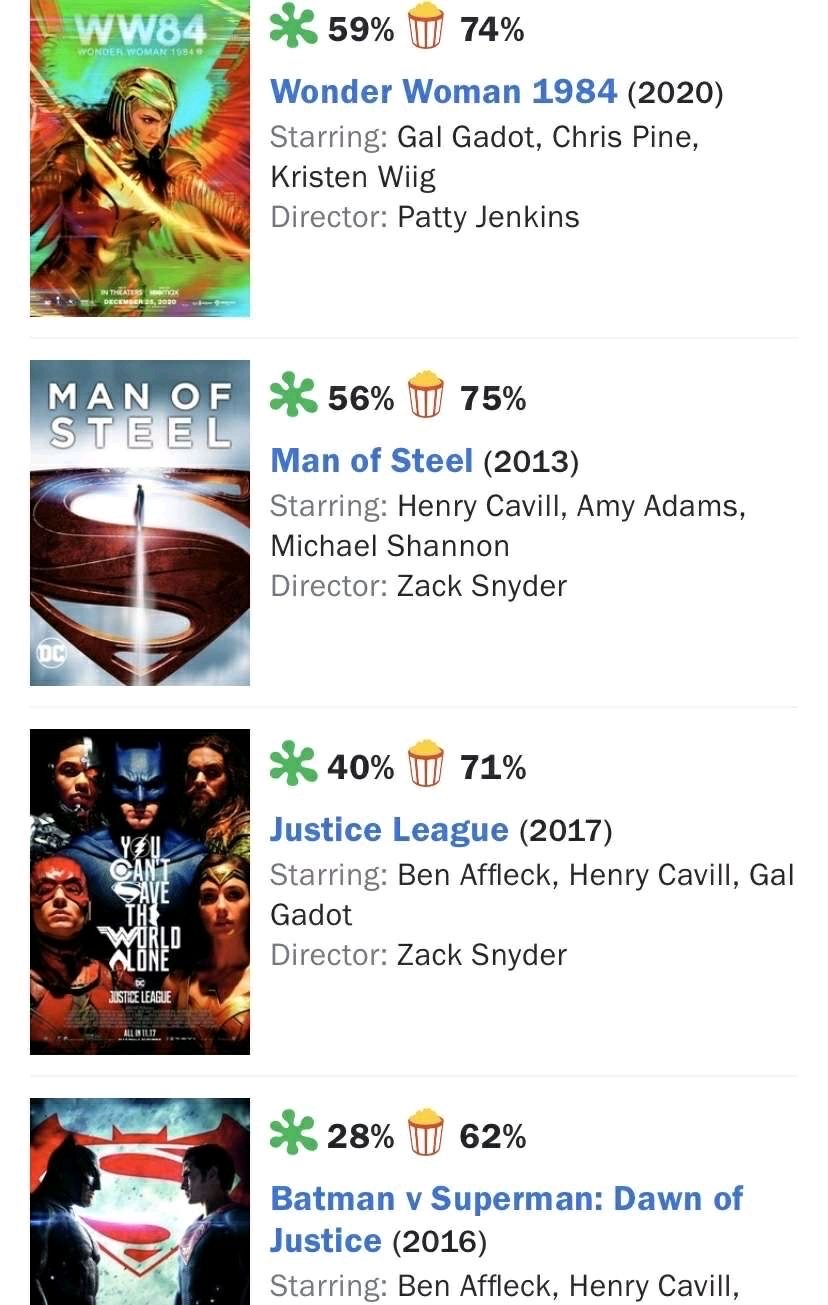Viewport: 828px width, 1305px height.
Task: Tap the Justice League poster thumbnail
Action: 140,892
